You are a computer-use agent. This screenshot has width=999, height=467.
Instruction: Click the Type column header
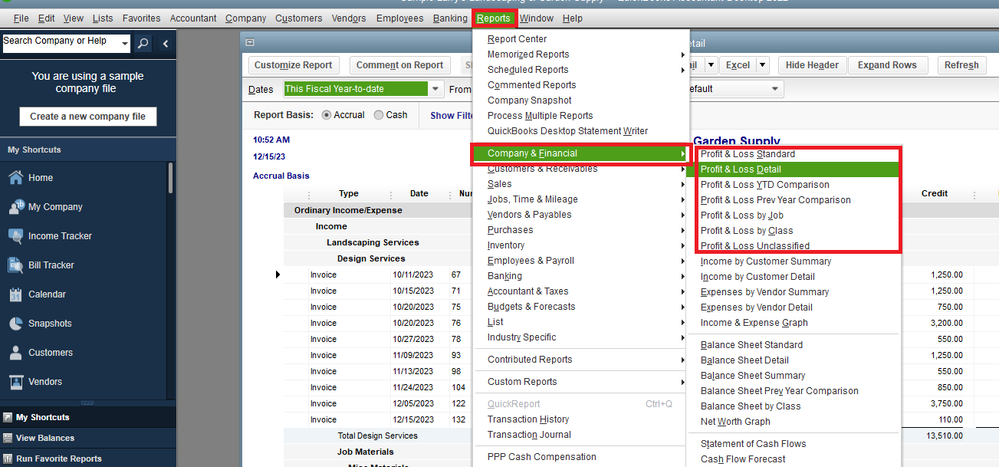[349, 194]
